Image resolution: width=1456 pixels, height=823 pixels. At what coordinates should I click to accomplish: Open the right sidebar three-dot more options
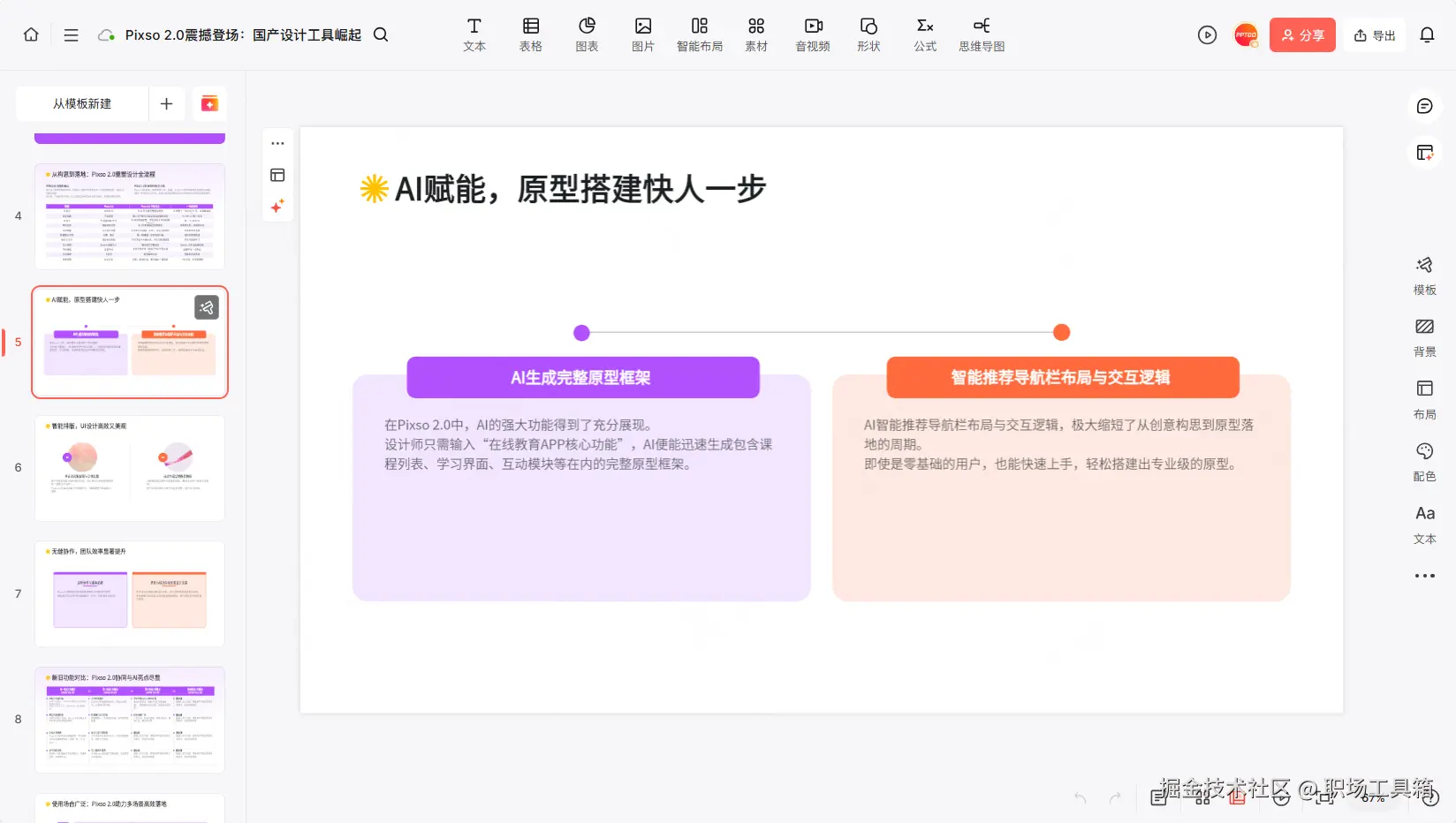pyautogui.click(x=1424, y=576)
